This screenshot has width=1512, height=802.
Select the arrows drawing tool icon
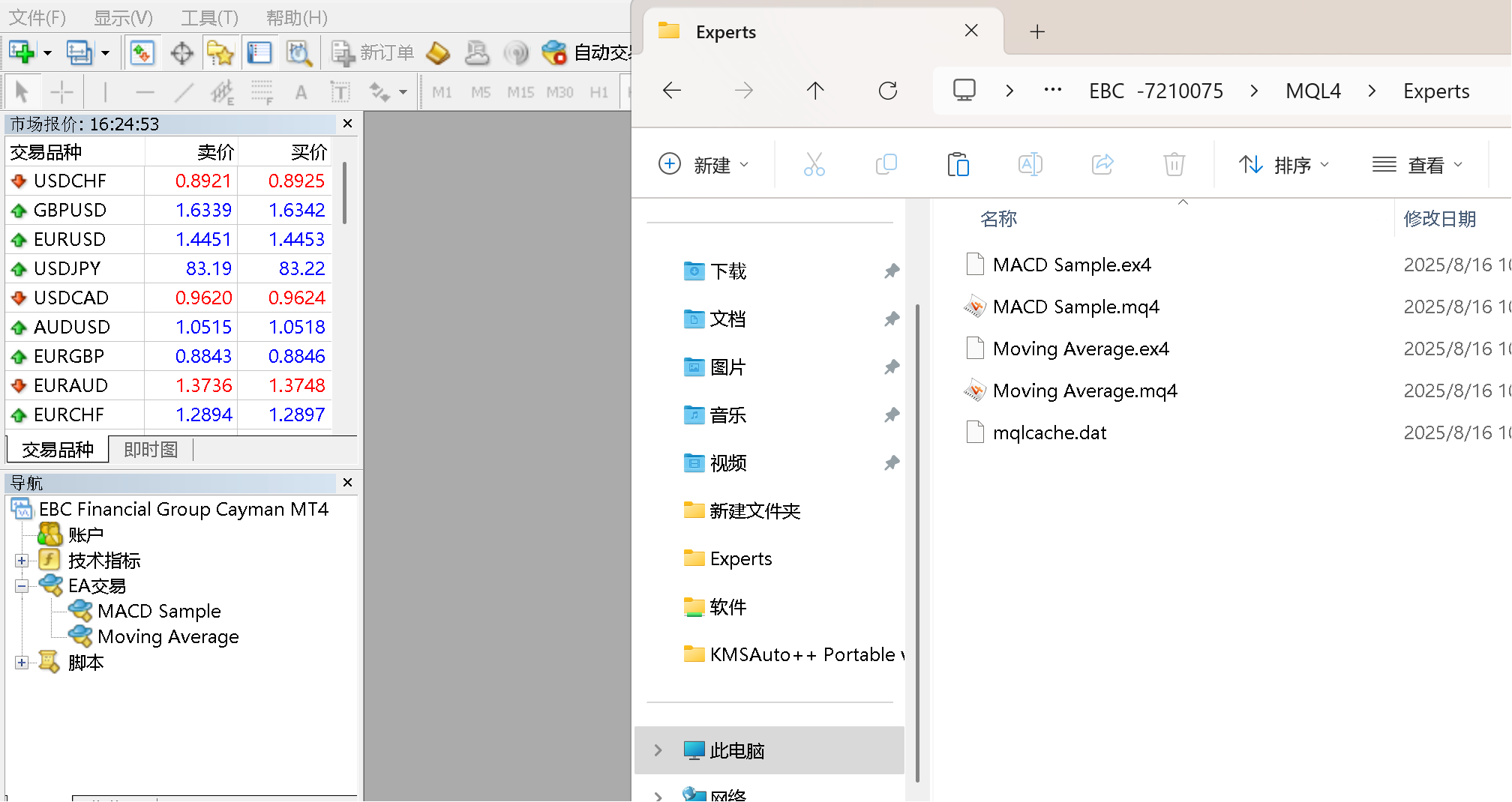click(x=379, y=92)
